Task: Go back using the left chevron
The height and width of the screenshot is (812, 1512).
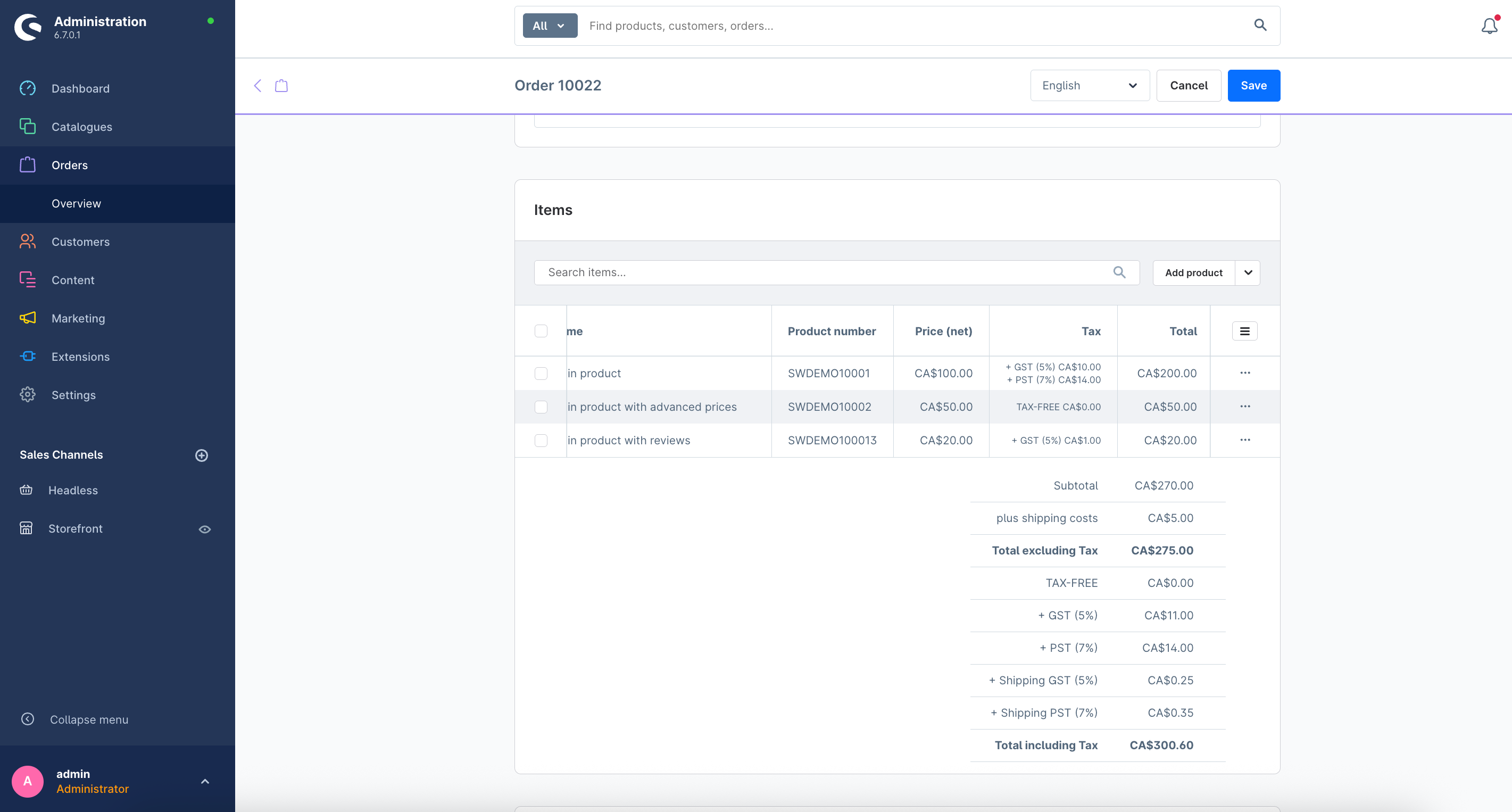Action: coord(257,86)
